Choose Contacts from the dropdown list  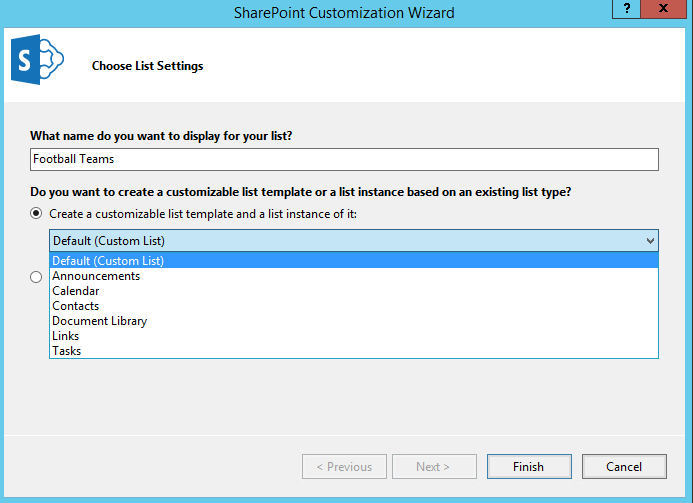point(354,306)
